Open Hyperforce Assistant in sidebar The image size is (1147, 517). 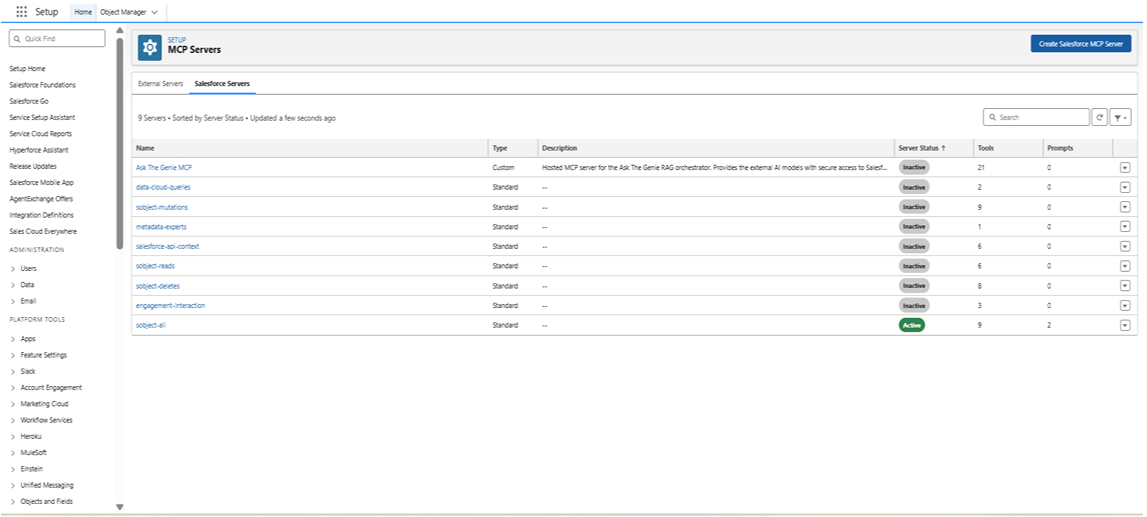click(39, 150)
